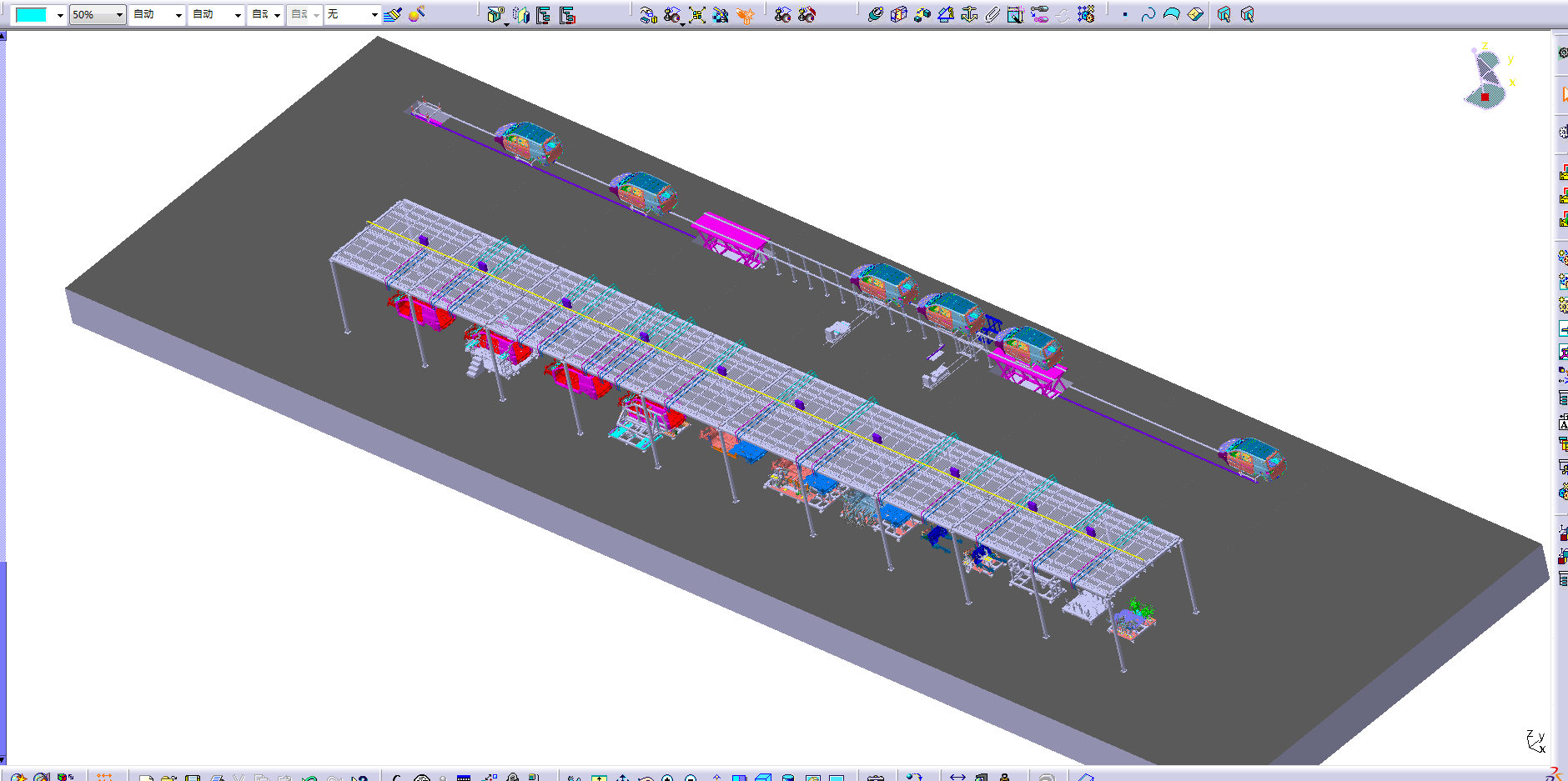
Task: Click the top gear icon in the right sidebar
Action: coord(1561,53)
